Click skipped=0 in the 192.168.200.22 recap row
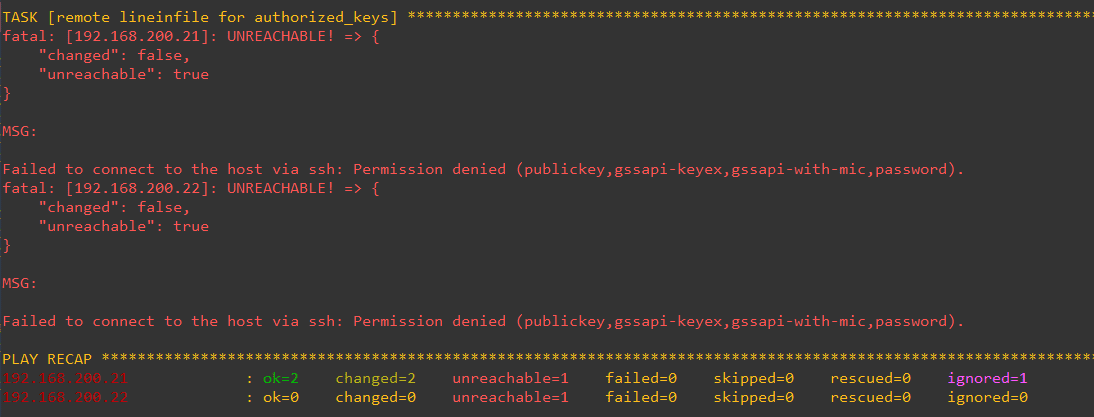Viewport: 1094px width, 417px height. coord(753,397)
